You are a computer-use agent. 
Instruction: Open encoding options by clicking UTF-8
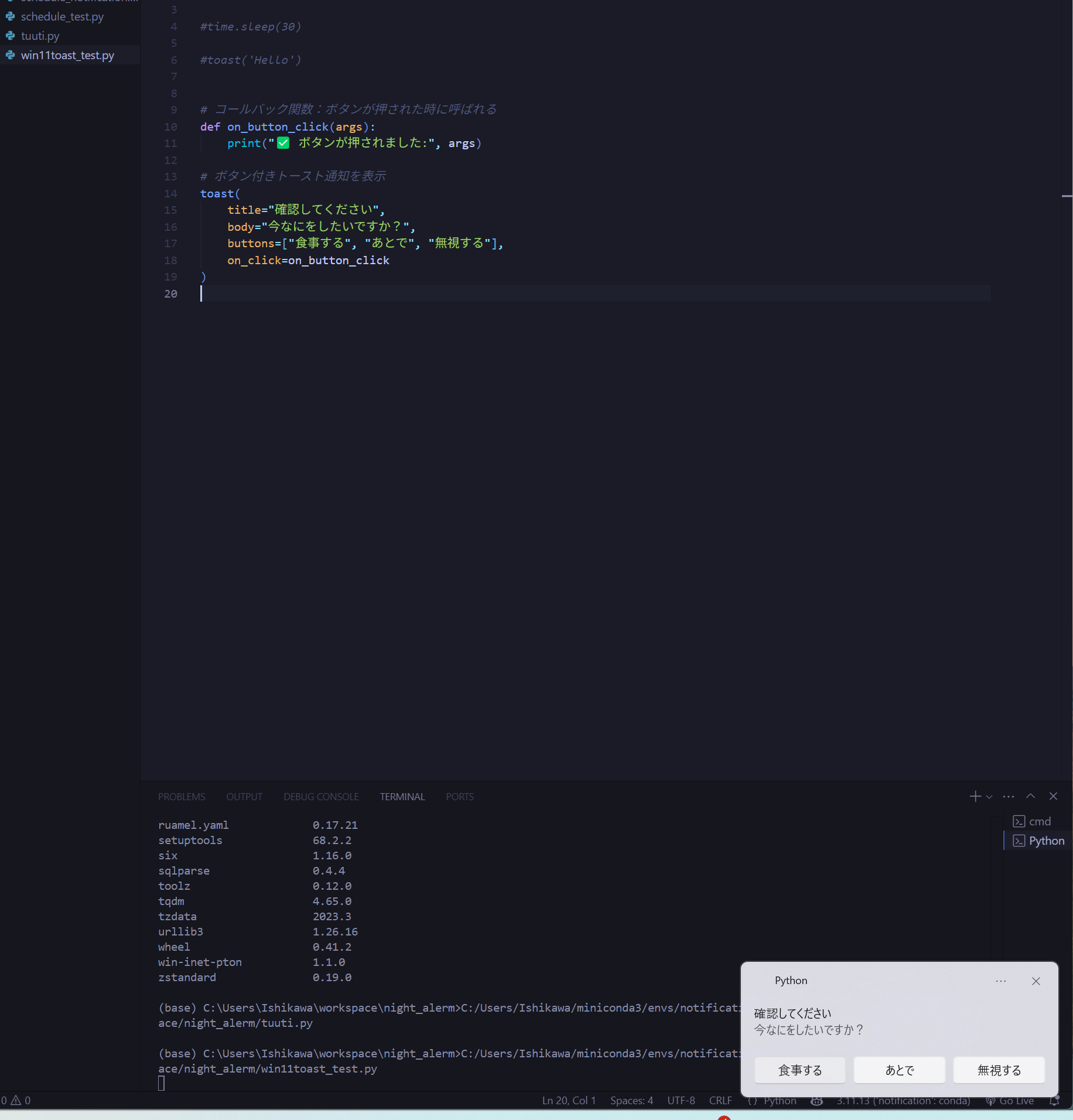click(681, 1101)
